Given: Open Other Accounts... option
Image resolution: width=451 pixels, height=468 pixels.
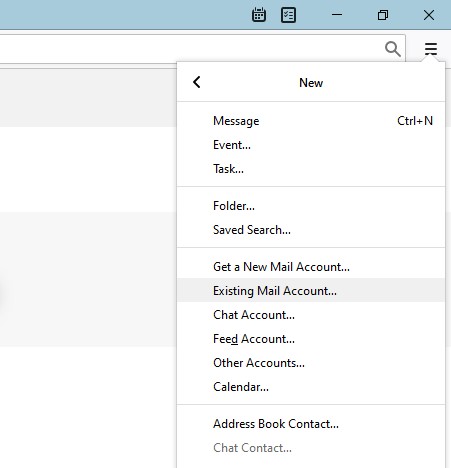Looking at the screenshot, I should (x=311, y=363).
